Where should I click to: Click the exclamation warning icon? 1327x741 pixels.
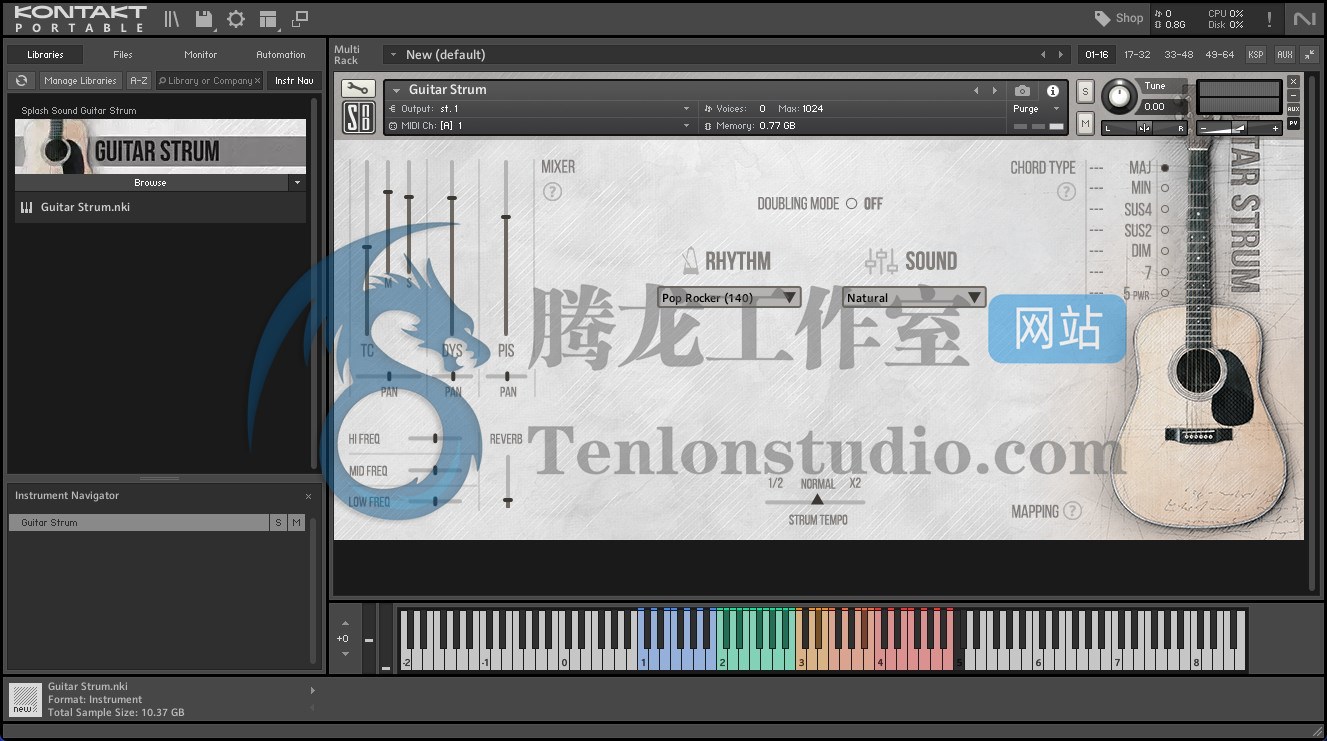[x=1270, y=19]
